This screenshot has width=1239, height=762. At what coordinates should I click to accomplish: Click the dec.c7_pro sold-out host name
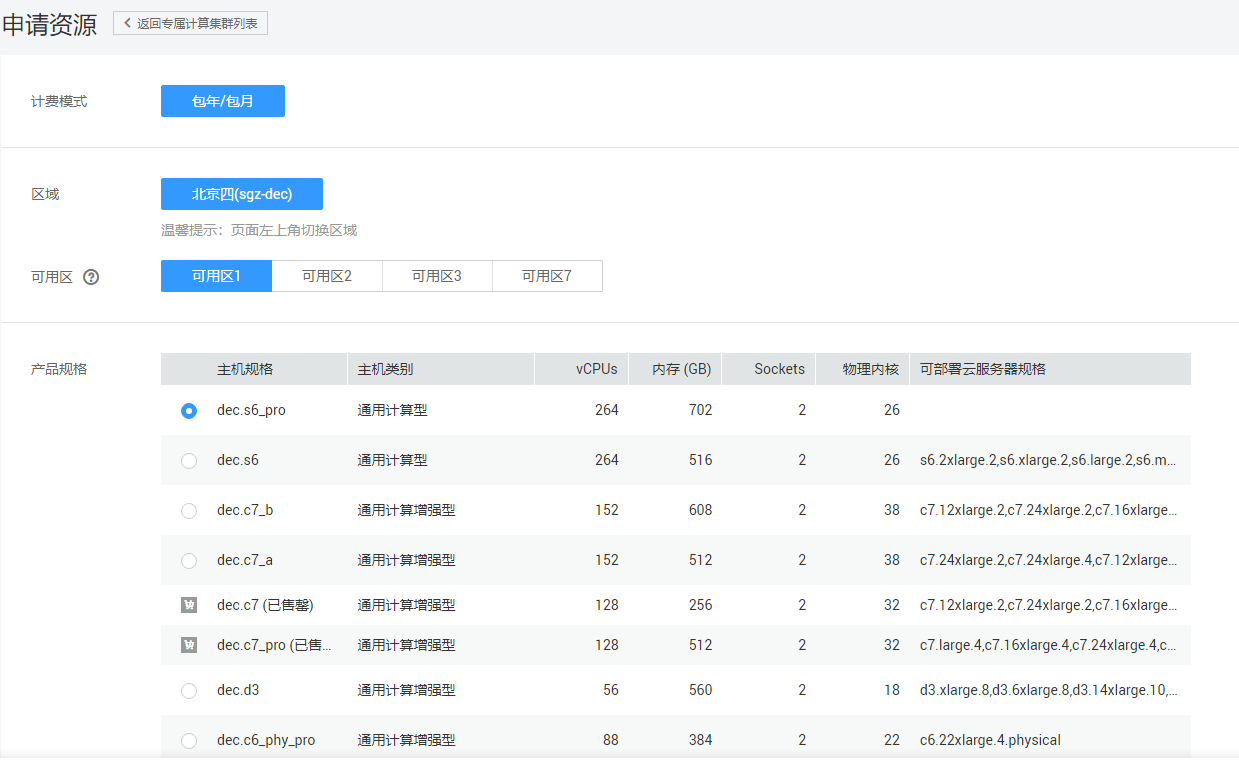275,645
